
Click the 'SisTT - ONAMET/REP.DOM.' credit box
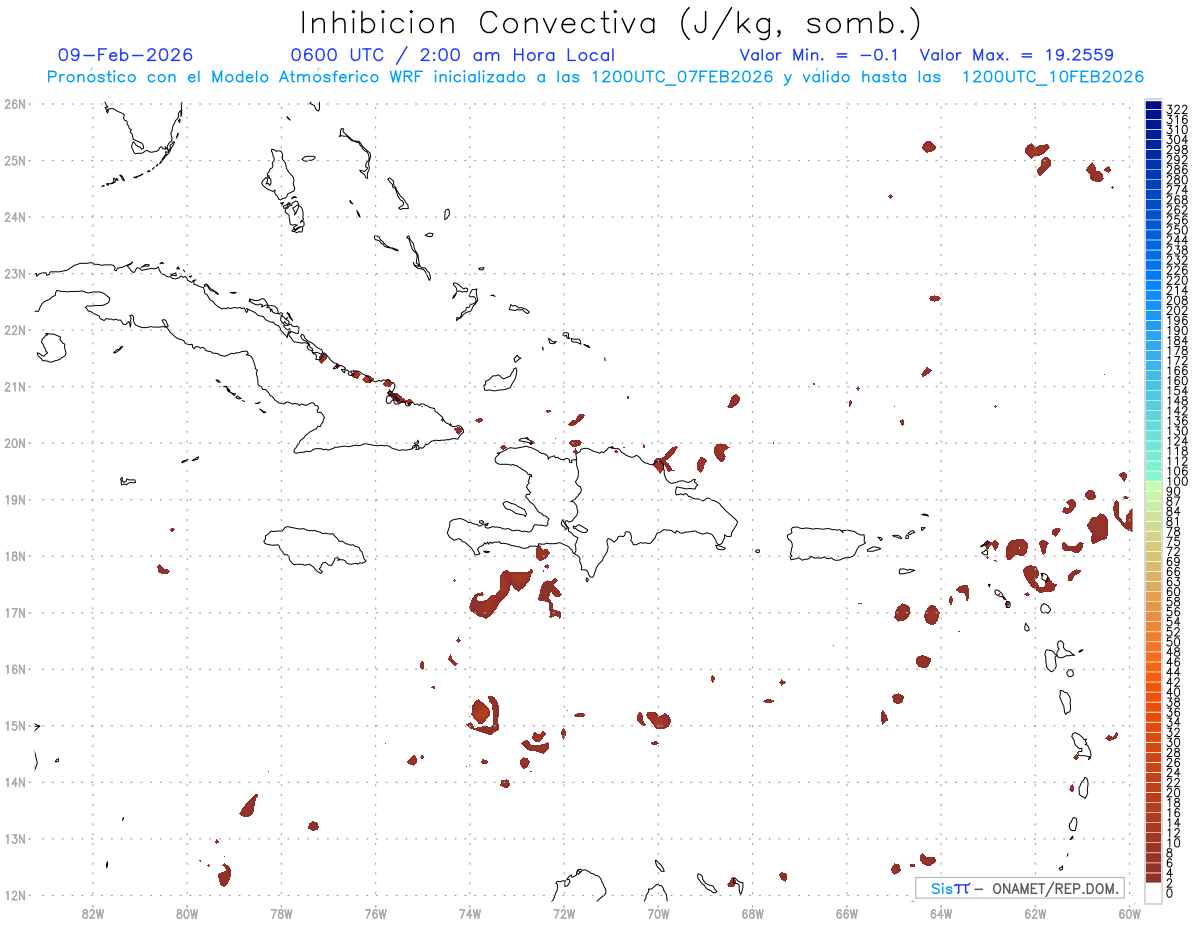(x=1020, y=888)
